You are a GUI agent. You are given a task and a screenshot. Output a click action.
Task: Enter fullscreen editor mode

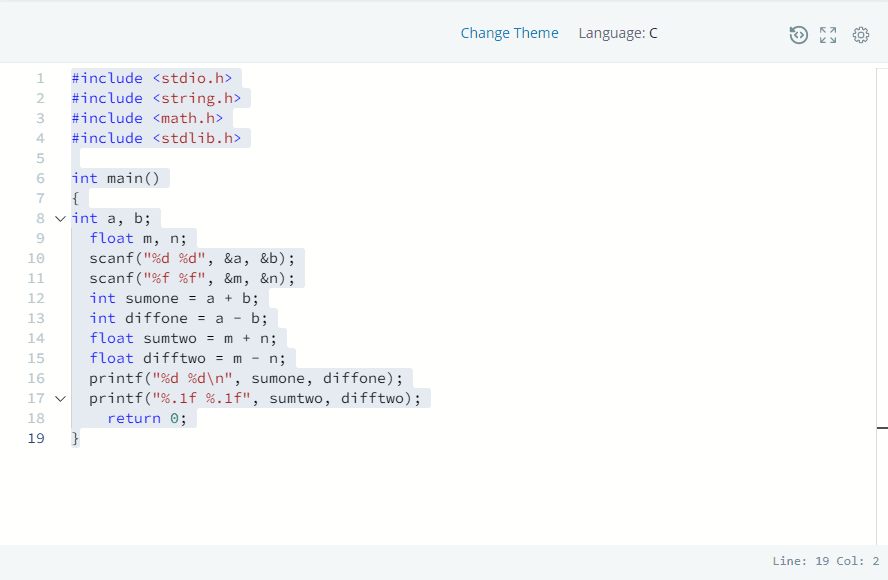(828, 34)
